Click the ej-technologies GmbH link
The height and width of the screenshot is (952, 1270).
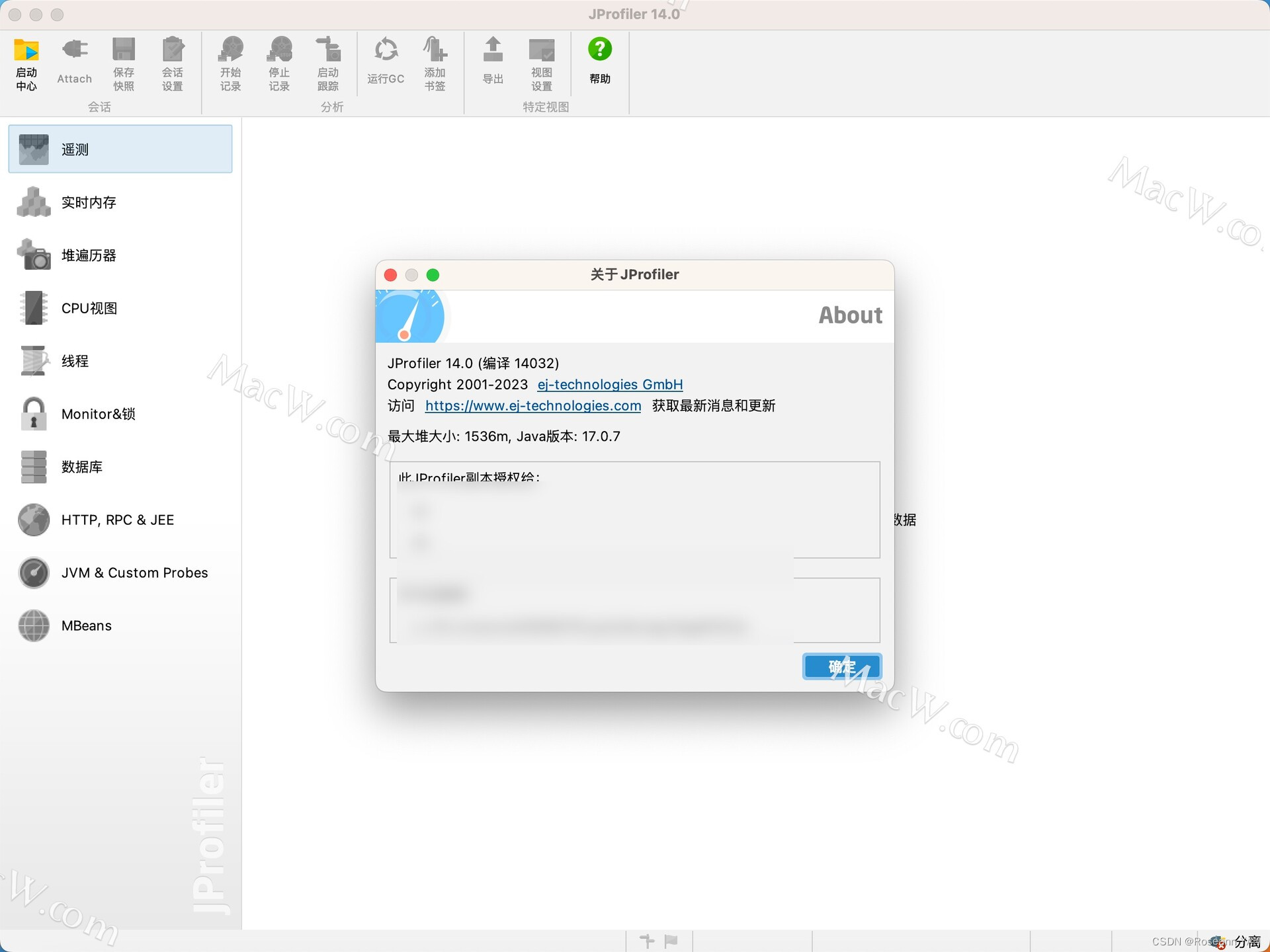pyautogui.click(x=610, y=385)
